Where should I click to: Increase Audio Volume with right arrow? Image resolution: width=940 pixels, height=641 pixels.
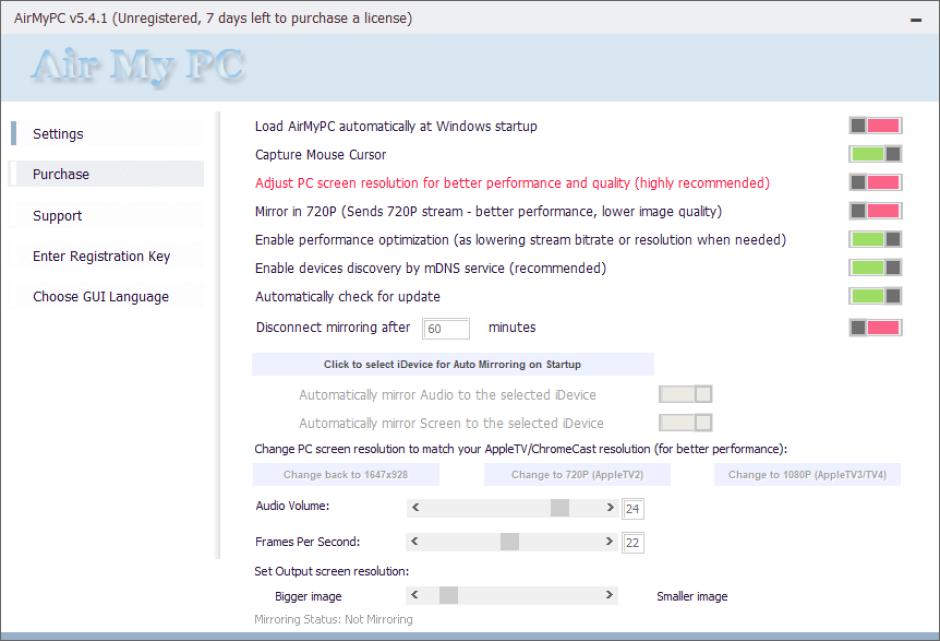tap(610, 507)
